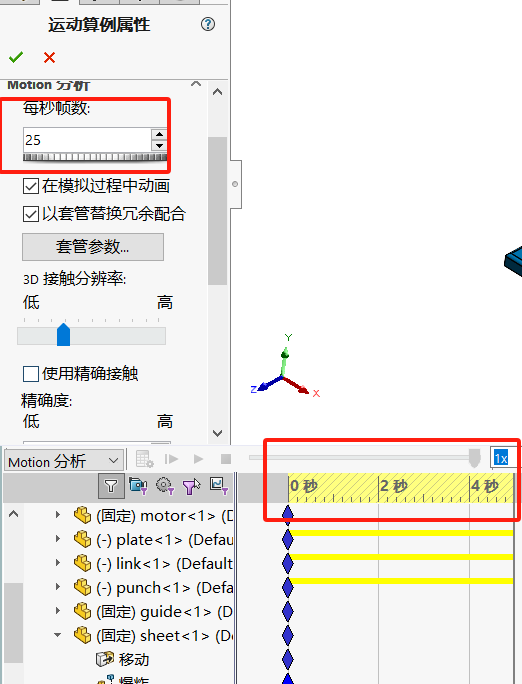Click the filter selected funnel icon
Viewport: 522px width, 684px height.
[191, 486]
